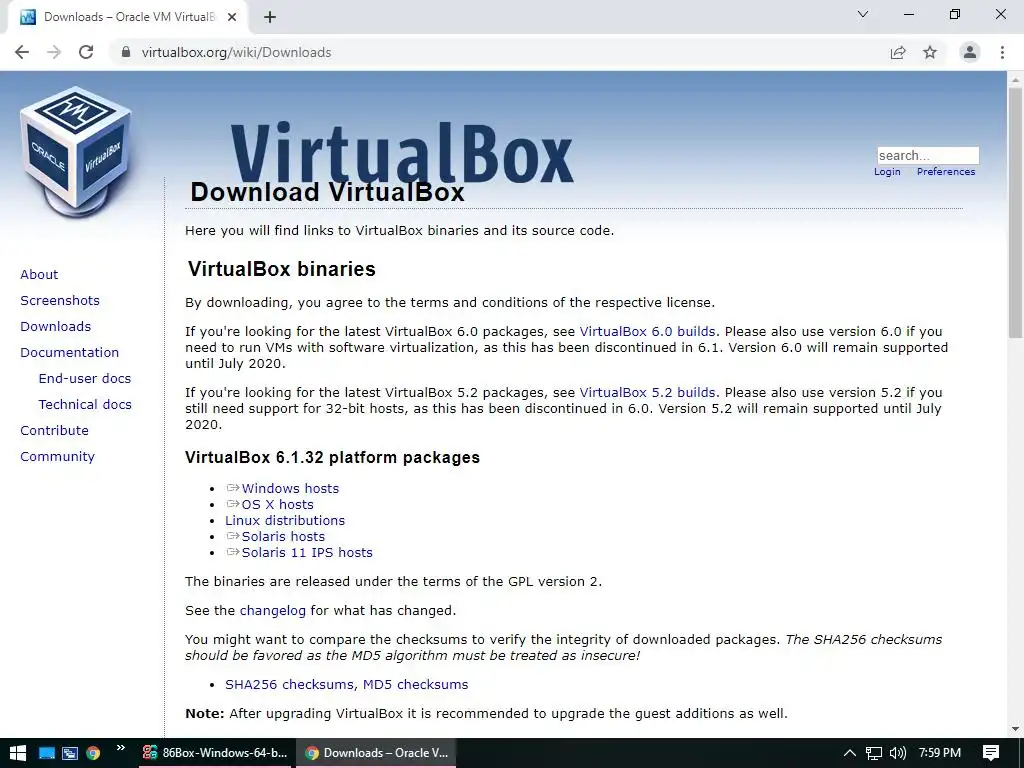The width and height of the screenshot is (1024, 768).
Task: Open the changelog link
Action: tap(272, 611)
